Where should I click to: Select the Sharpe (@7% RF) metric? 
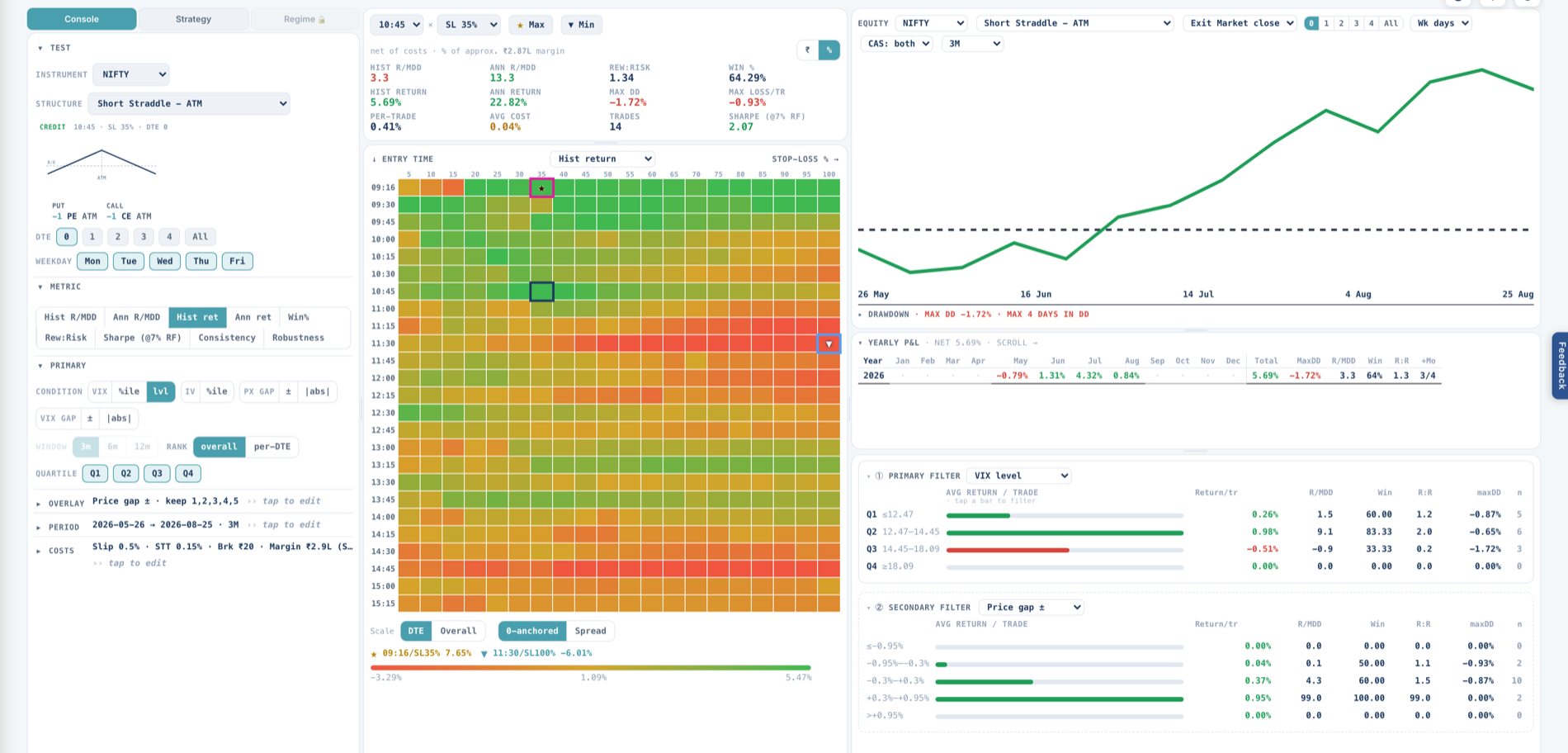tap(142, 338)
